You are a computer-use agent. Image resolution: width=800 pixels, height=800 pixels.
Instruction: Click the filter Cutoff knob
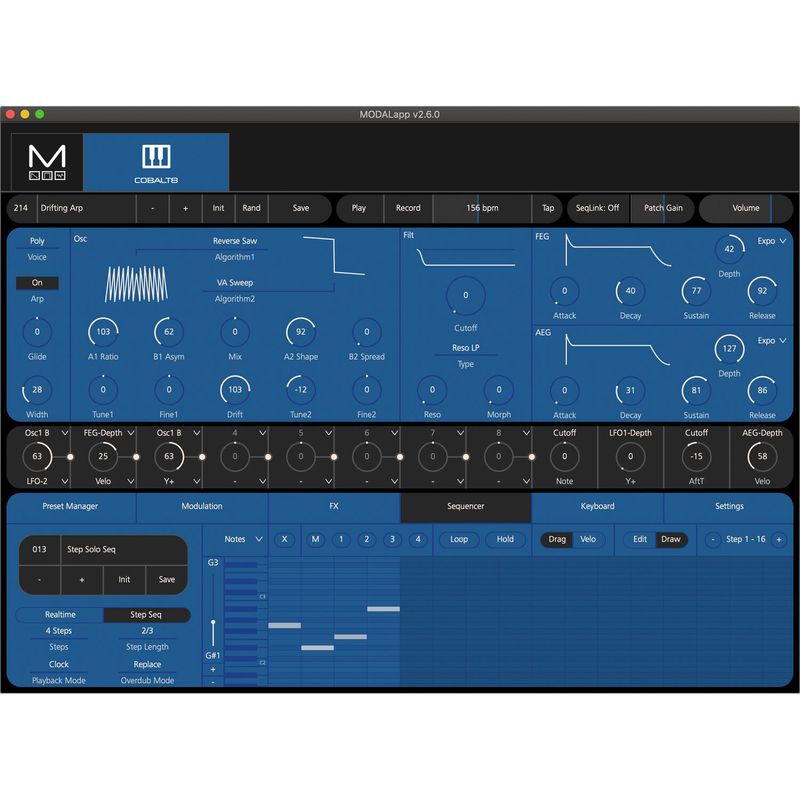click(465, 295)
